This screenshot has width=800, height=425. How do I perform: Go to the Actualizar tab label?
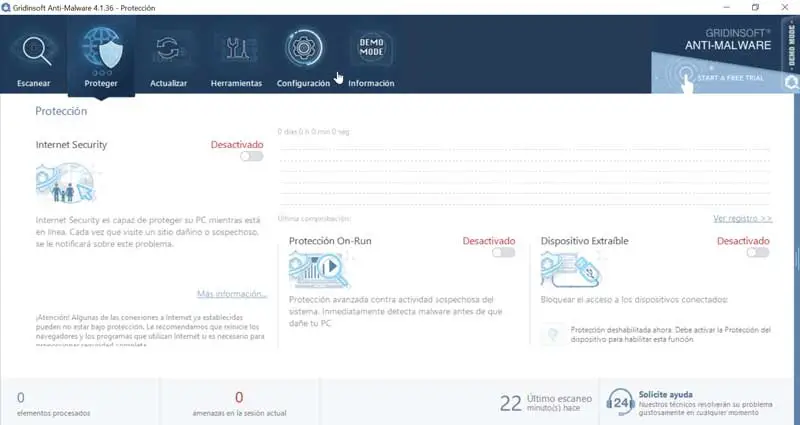point(168,83)
